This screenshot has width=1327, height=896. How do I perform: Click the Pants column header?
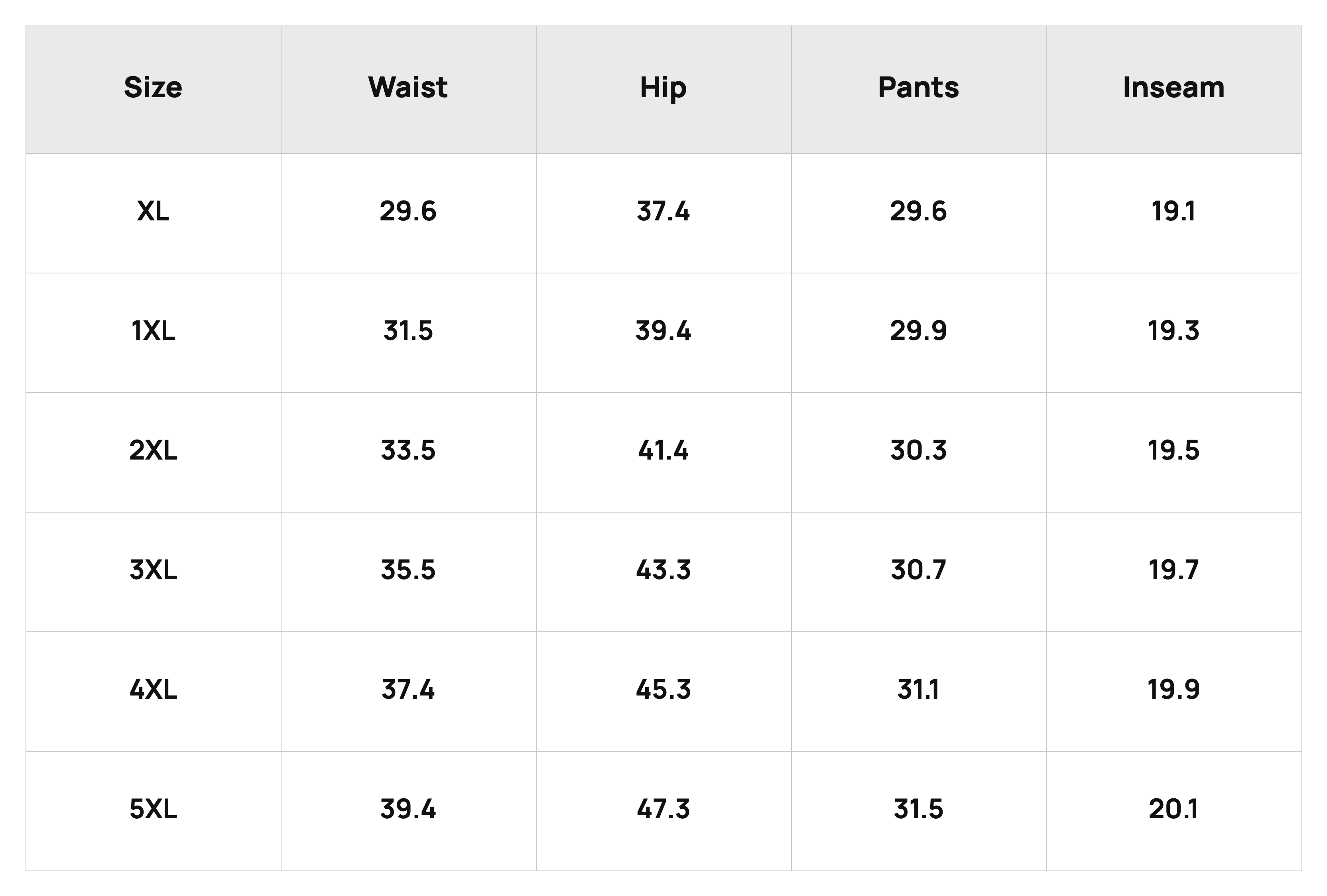pos(918,88)
